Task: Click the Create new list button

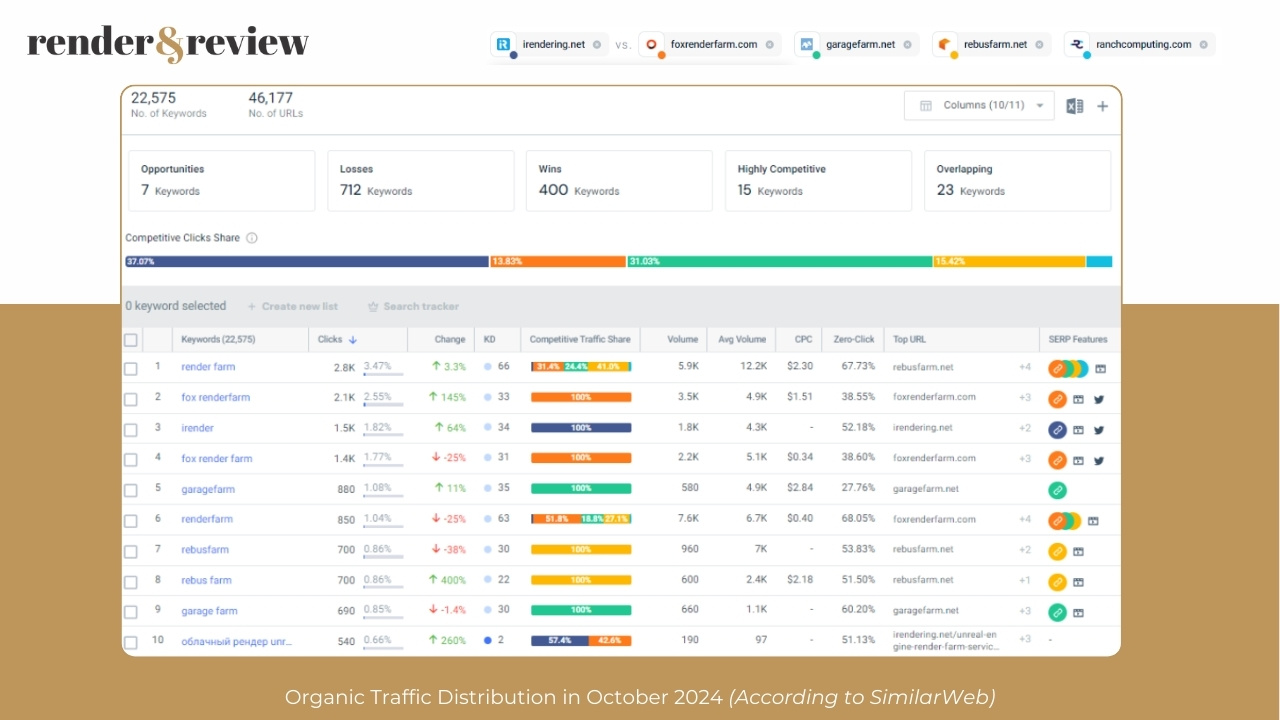Action: (293, 307)
